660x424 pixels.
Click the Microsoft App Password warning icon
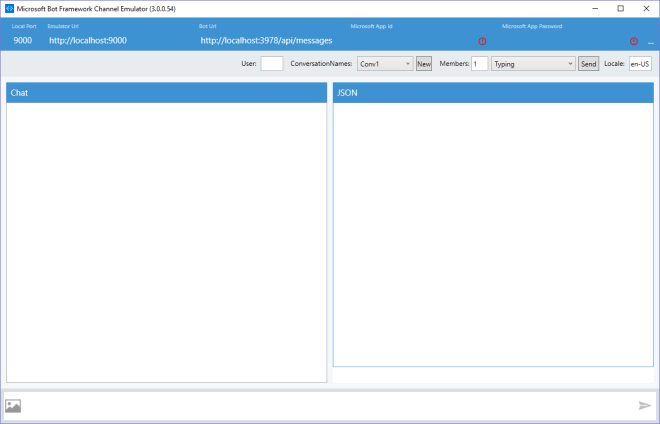pyautogui.click(x=633, y=41)
